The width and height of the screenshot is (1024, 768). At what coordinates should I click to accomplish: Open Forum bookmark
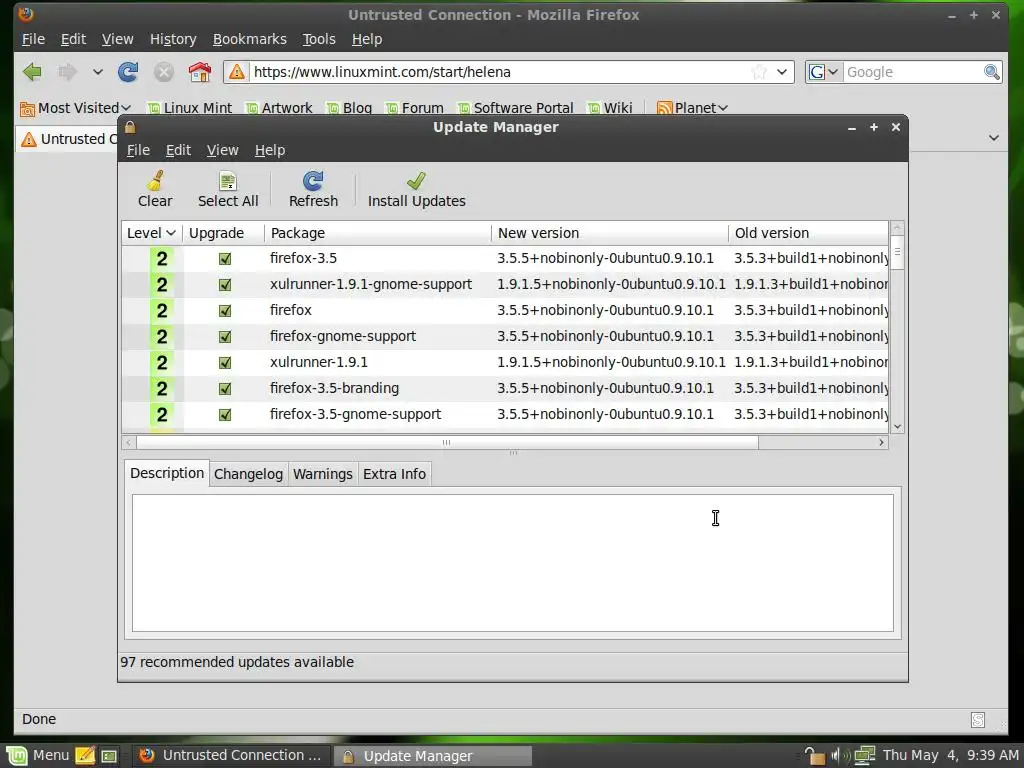(x=415, y=108)
